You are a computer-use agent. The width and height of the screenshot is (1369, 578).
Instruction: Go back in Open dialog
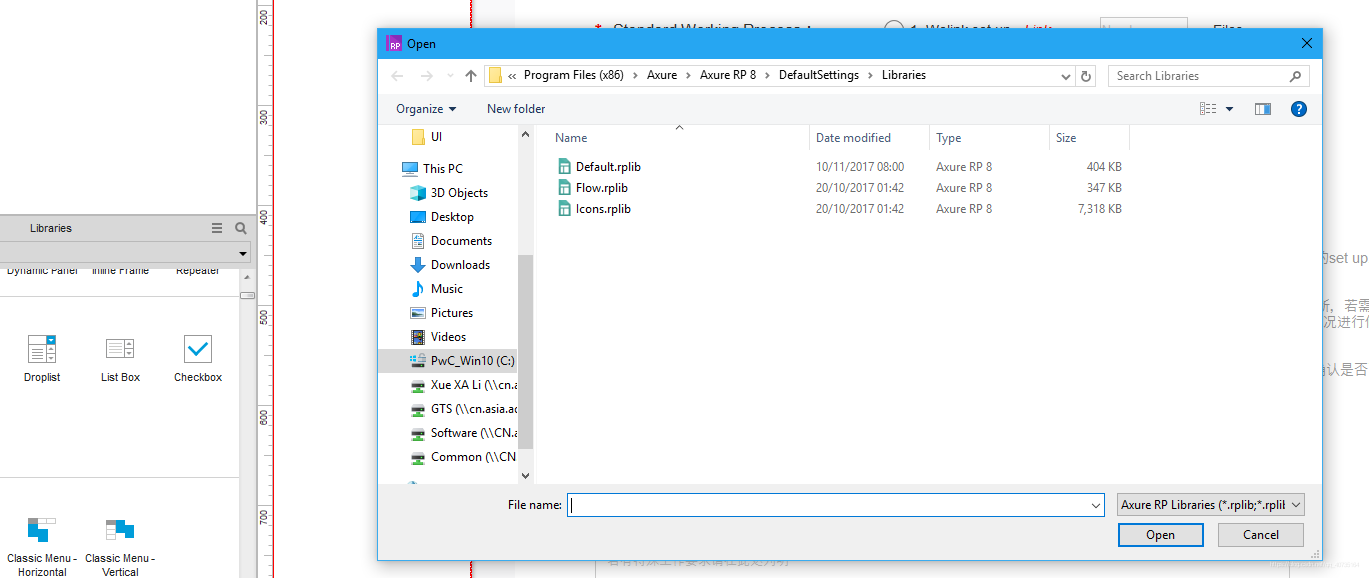pyautogui.click(x=397, y=76)
